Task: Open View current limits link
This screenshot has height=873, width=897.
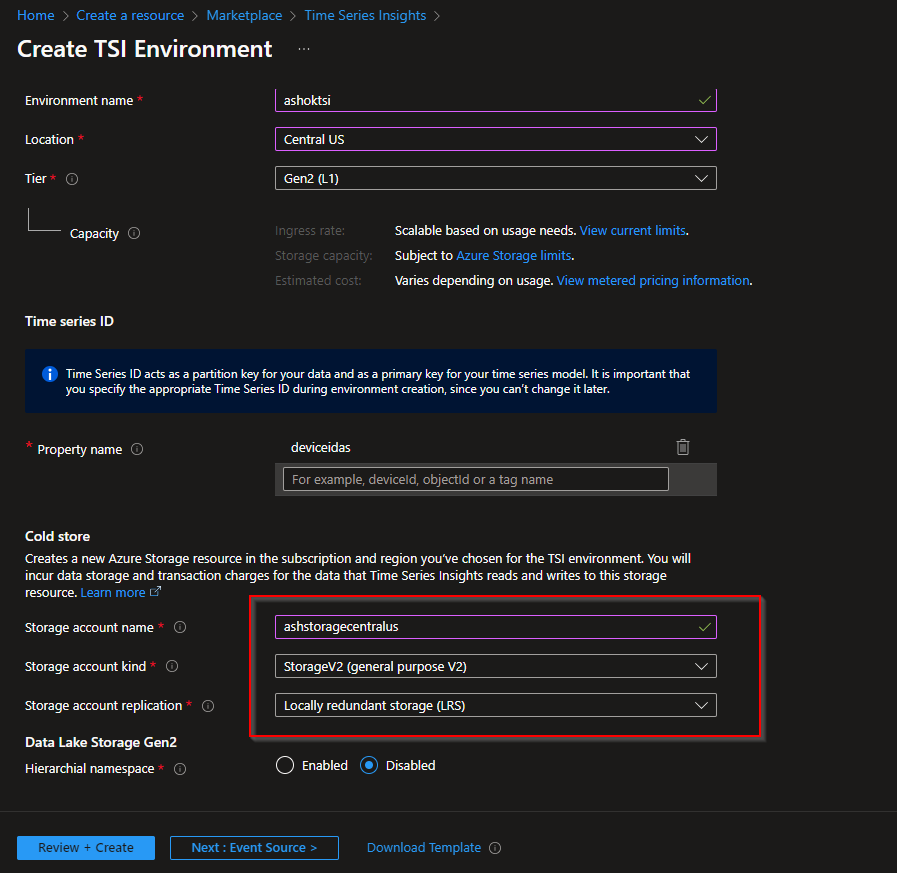Action: (633, 231)
